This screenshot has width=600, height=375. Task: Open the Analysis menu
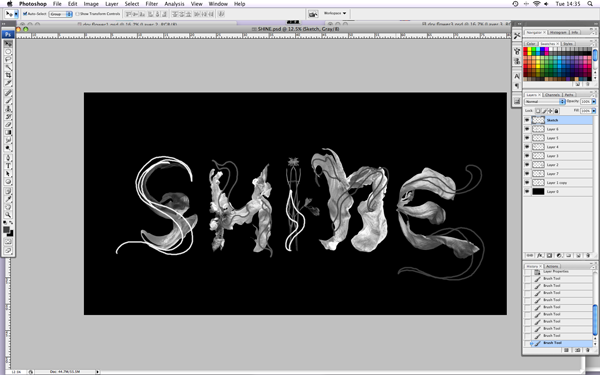click(174, 4)
